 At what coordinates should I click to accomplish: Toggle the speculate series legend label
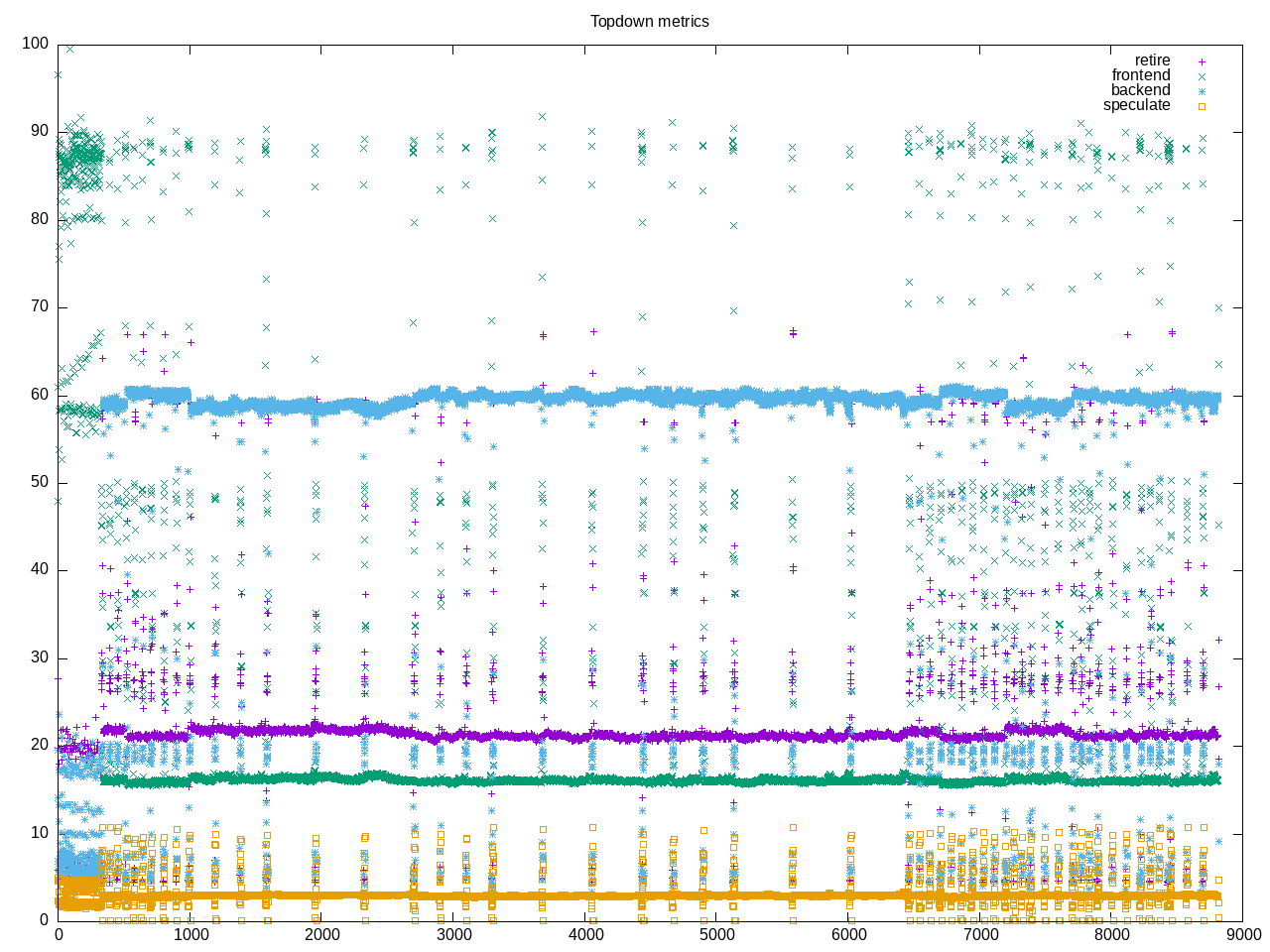coord(1136,105)
